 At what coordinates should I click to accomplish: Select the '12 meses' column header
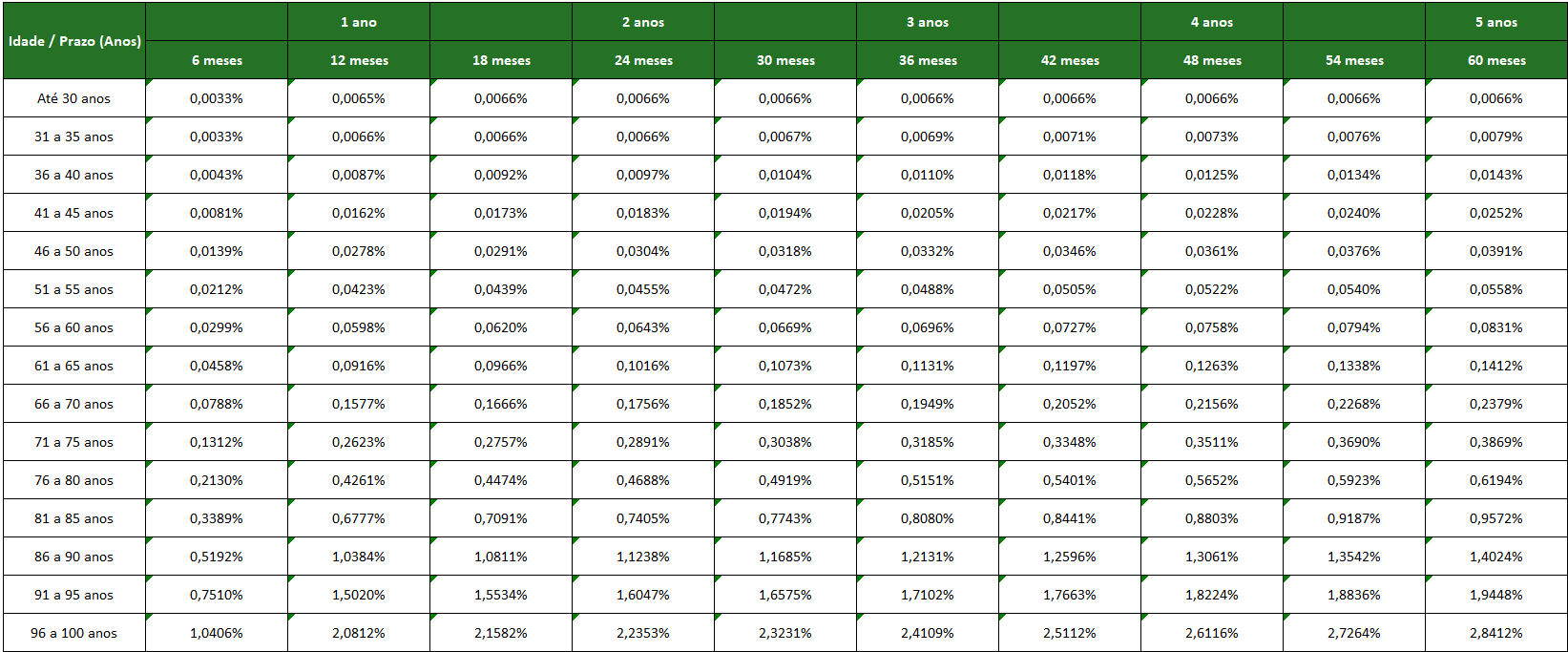pos(359,60)
